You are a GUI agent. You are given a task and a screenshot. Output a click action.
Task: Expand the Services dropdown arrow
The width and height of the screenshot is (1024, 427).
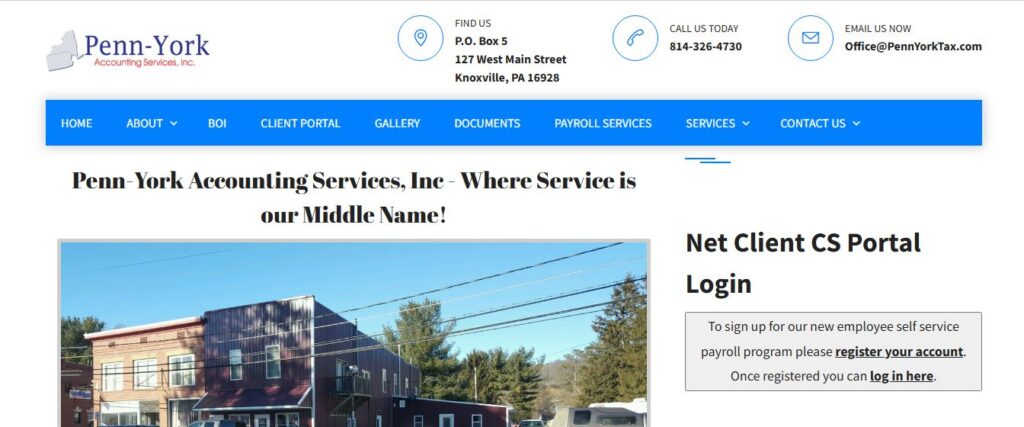[746, 123]
